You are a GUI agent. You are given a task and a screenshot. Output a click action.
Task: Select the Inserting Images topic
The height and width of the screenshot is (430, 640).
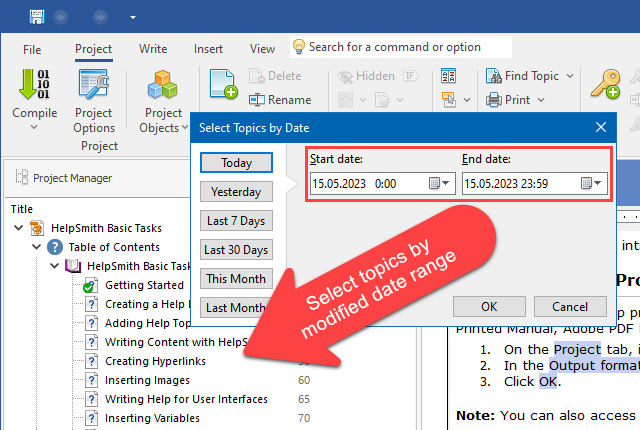click(147, 380)
